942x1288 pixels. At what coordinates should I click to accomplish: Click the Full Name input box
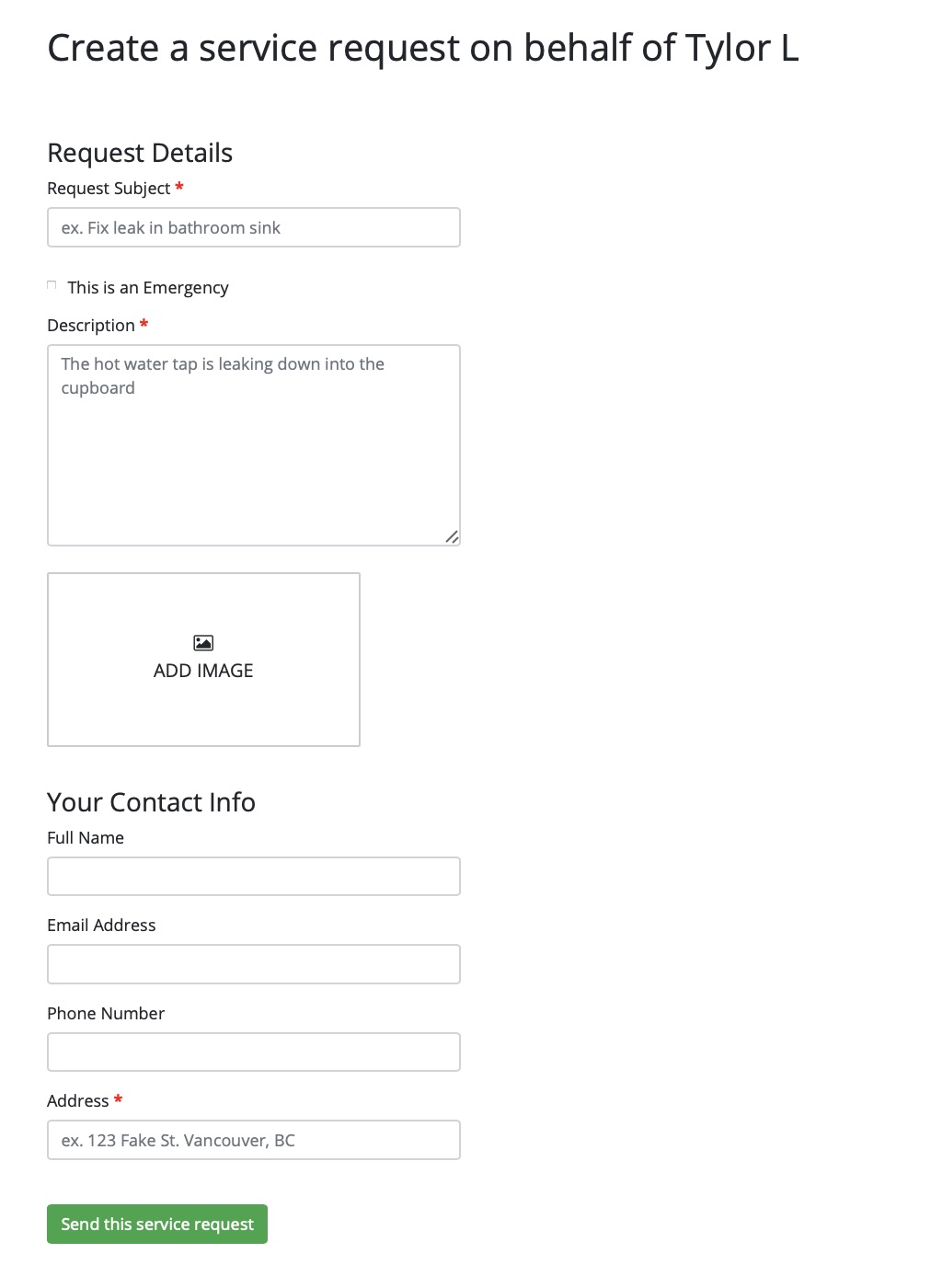[253, 877]
